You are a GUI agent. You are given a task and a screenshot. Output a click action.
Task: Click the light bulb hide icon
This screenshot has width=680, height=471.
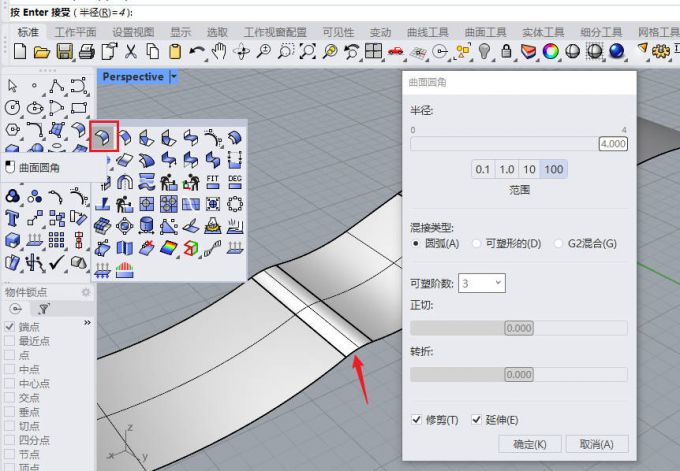[484, 52]
